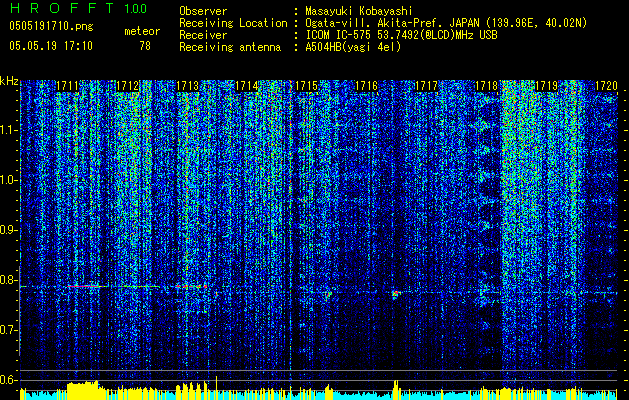Click the date stamp 05.05.19 17:10

(x=51, y=46)
